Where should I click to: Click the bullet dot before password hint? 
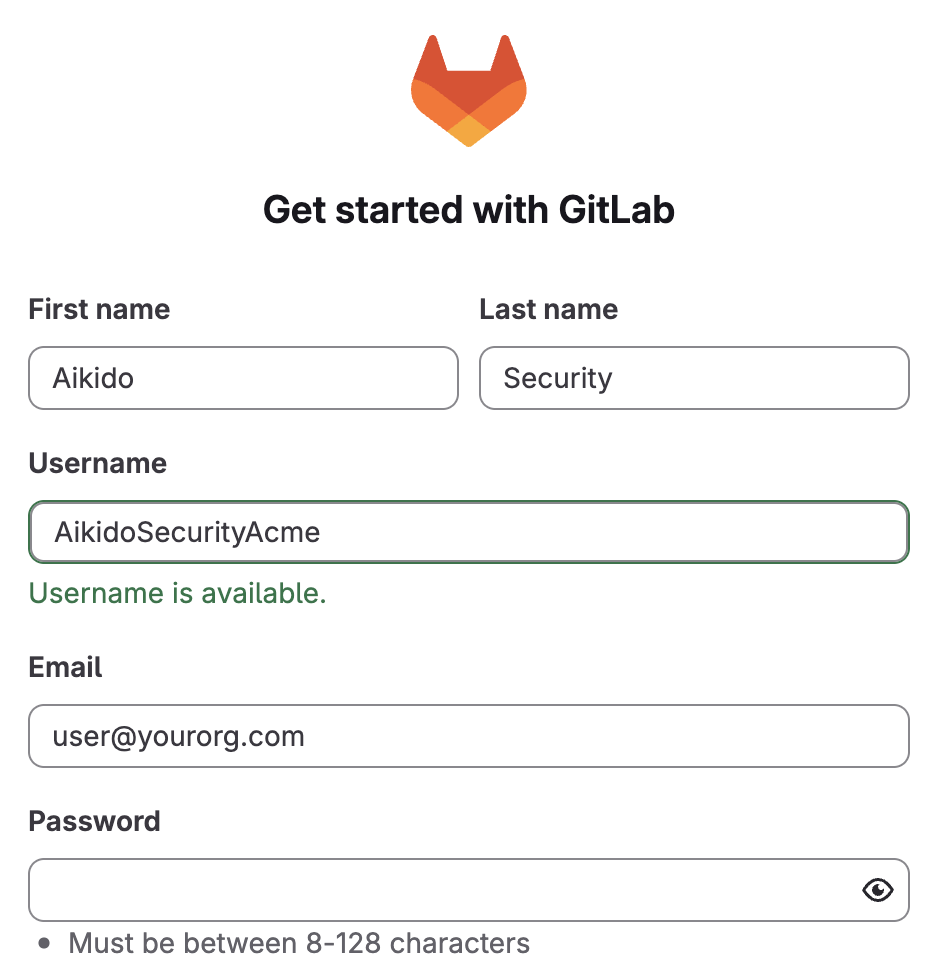click(44, 943)
